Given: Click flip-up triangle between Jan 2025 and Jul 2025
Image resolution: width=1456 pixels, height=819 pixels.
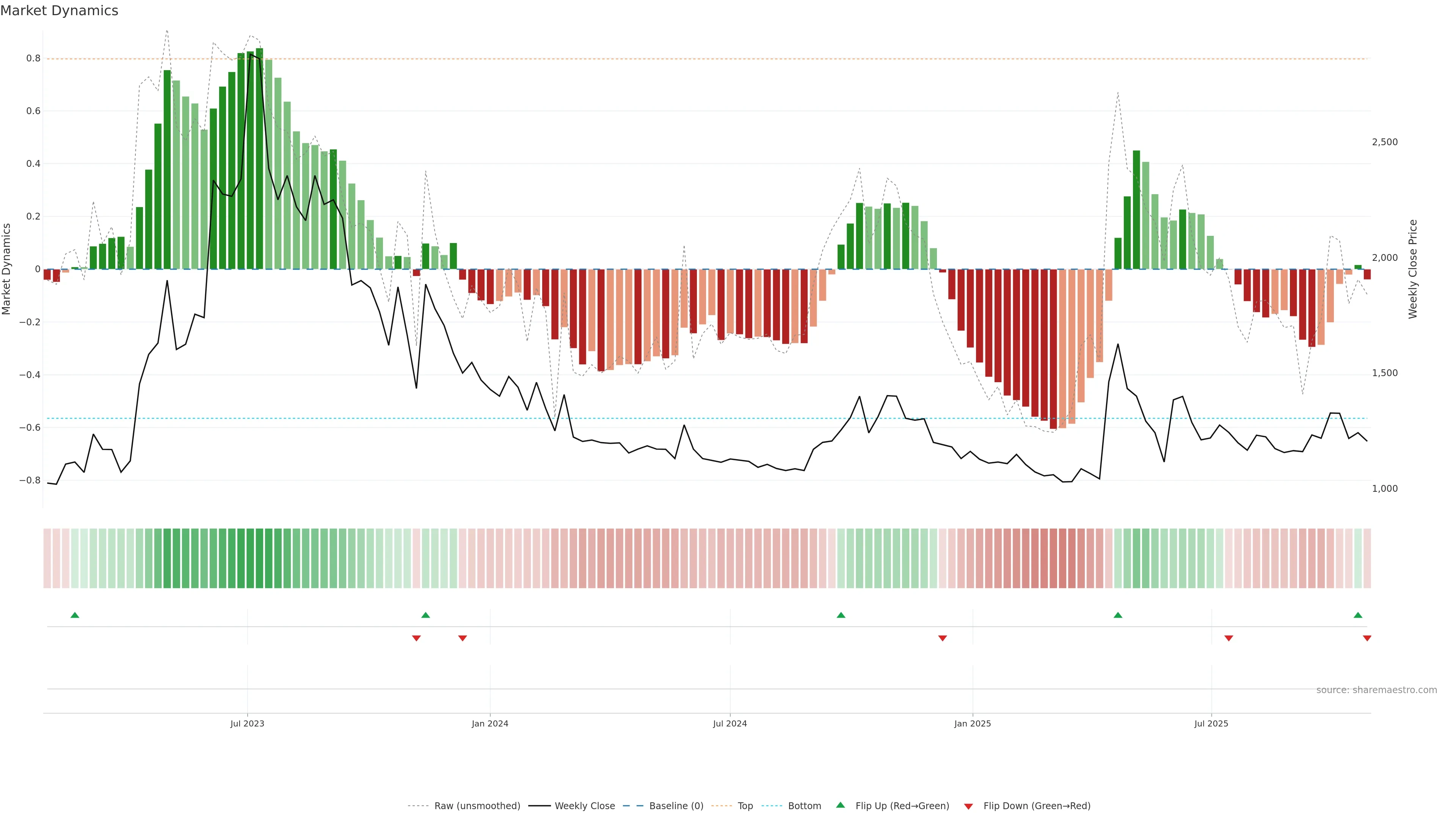Looking at the screenshot, I should (x=1118, y=615).
